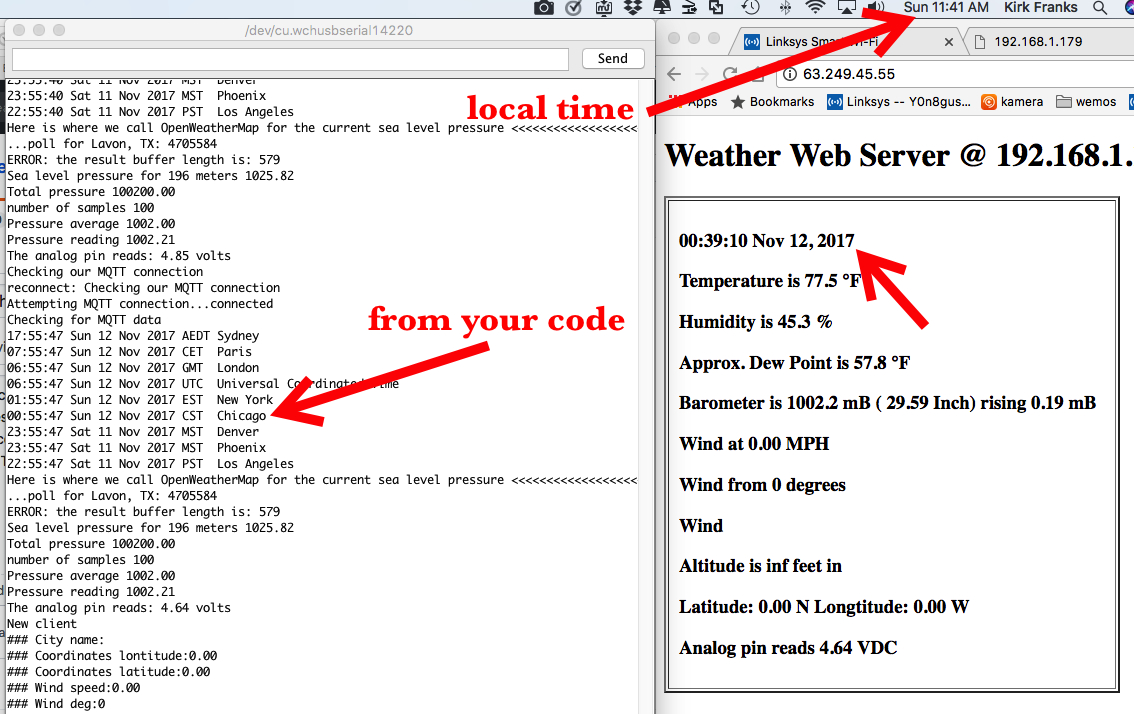Open the Dropbox menu bar icon
Image resolution: width=1134 pixels, height=714 pixels.
[x=633, y=8]
